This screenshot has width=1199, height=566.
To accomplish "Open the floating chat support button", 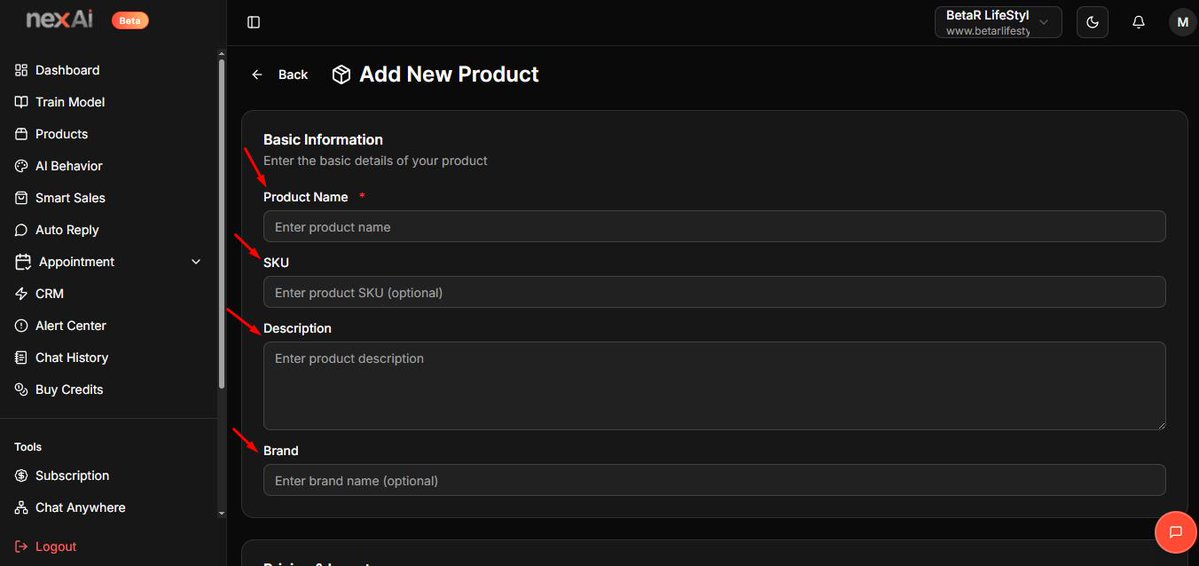I will click(1176, 532).
